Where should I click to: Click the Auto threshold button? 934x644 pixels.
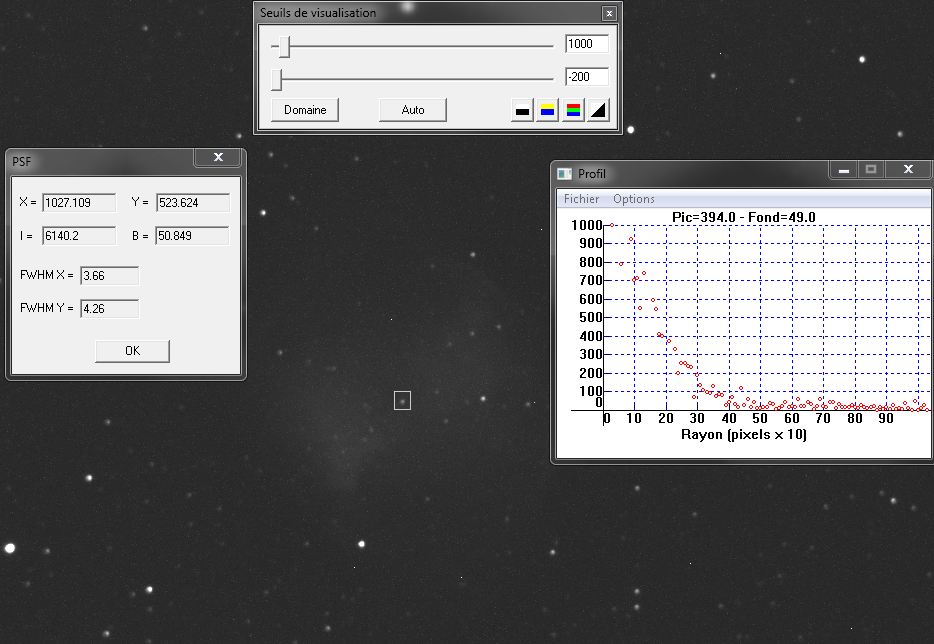[413, 110]
